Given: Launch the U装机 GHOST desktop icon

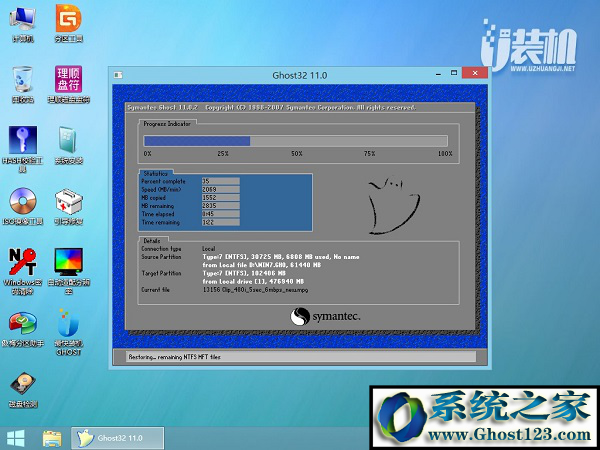Looking at the screenshot, I should click(x=68, y=332).
